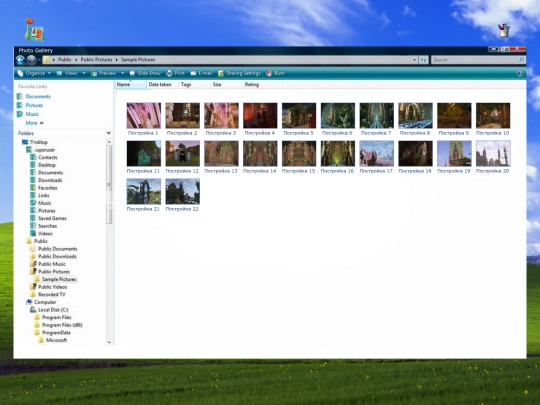This screenshot has width=540, height=405.
Task: Click the Help icon in toolbar
Action: point(520,73)
